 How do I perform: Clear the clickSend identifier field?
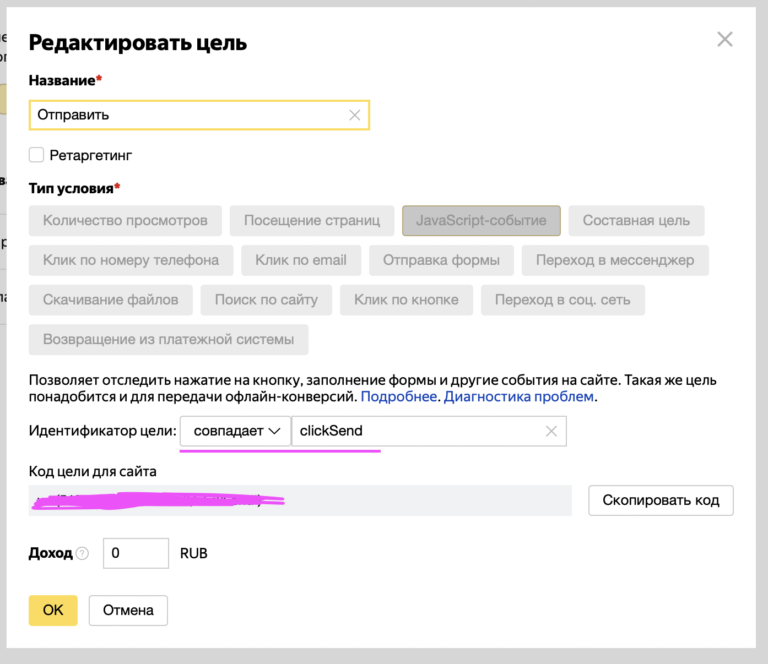click(550, 431)
